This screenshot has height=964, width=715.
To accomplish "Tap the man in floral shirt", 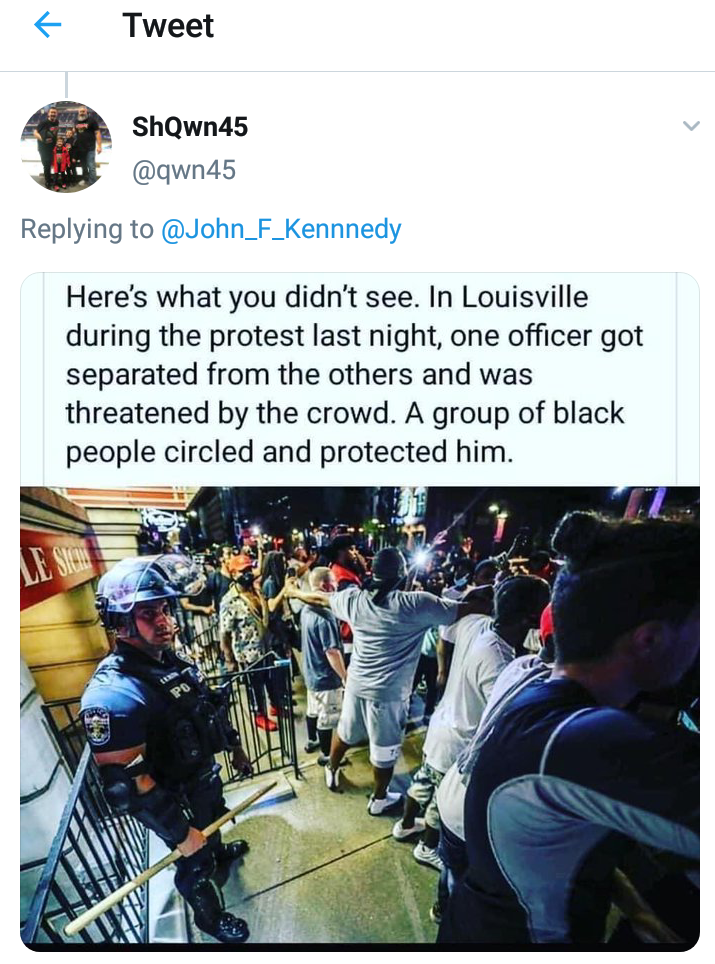I will pyautogui.click(x=245, y=621).
